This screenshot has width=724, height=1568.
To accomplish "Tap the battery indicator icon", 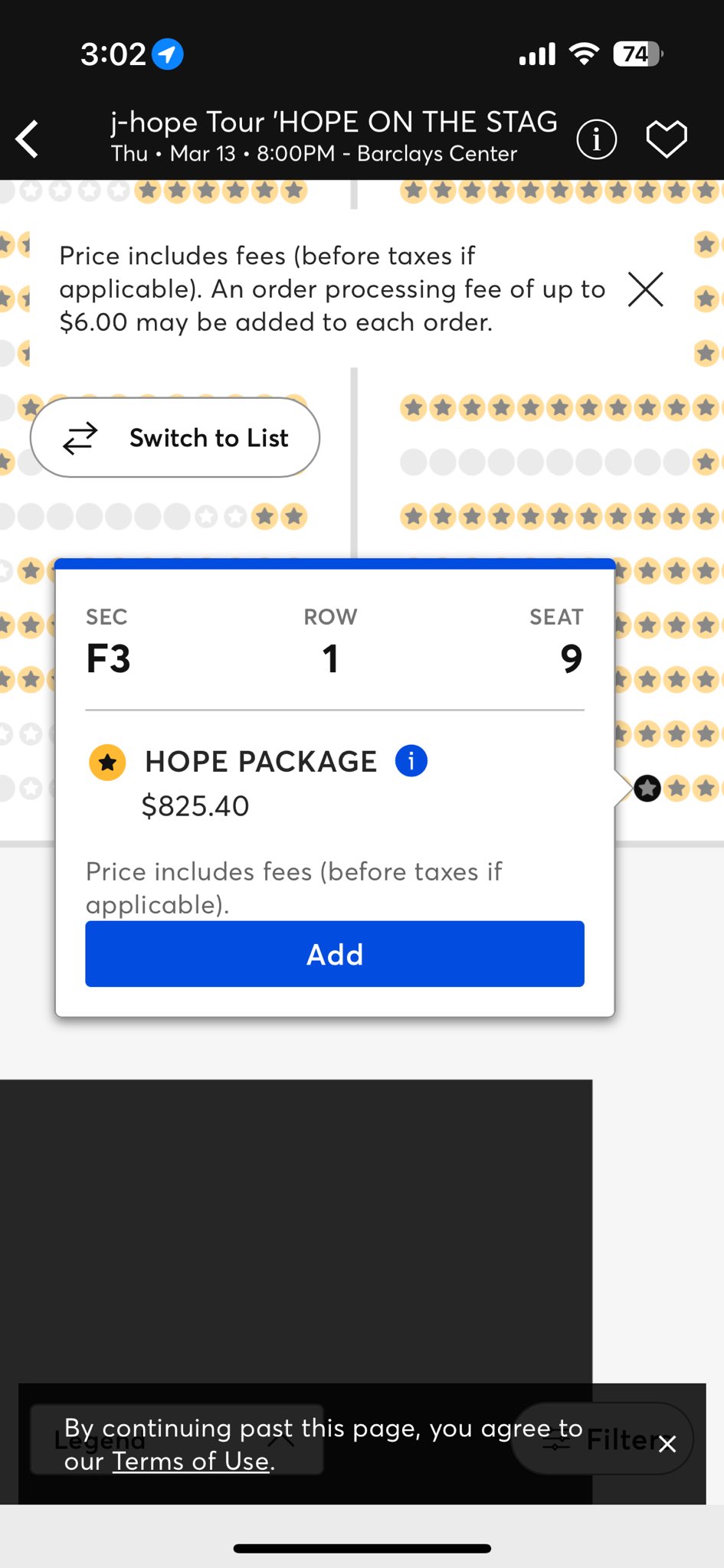I will pyautogui.click(x=637, y=54).
